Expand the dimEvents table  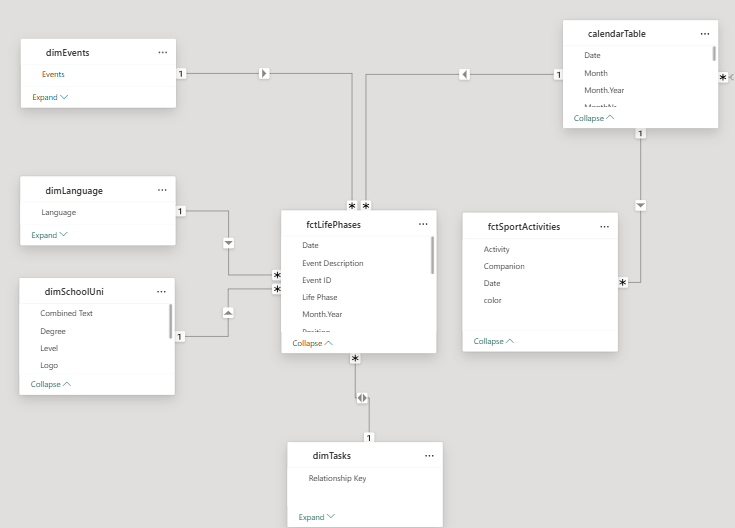click(50, 97)
